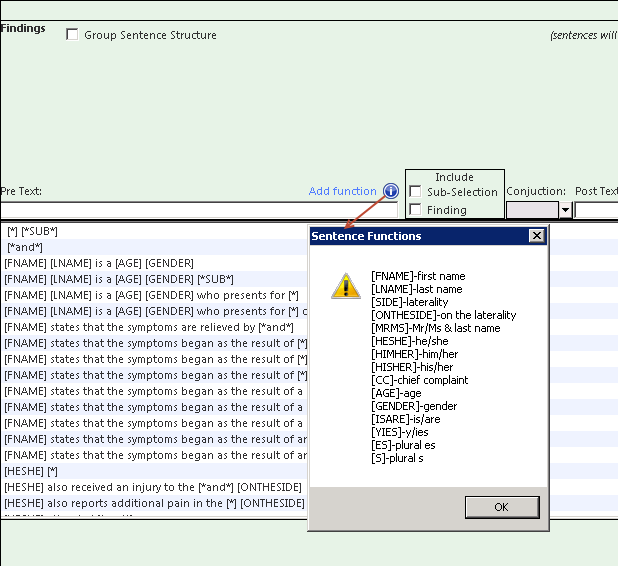The height and width of the screenshot is (566, 618).
Task: Check the Finding include checkbox
Action: point(415,210)
